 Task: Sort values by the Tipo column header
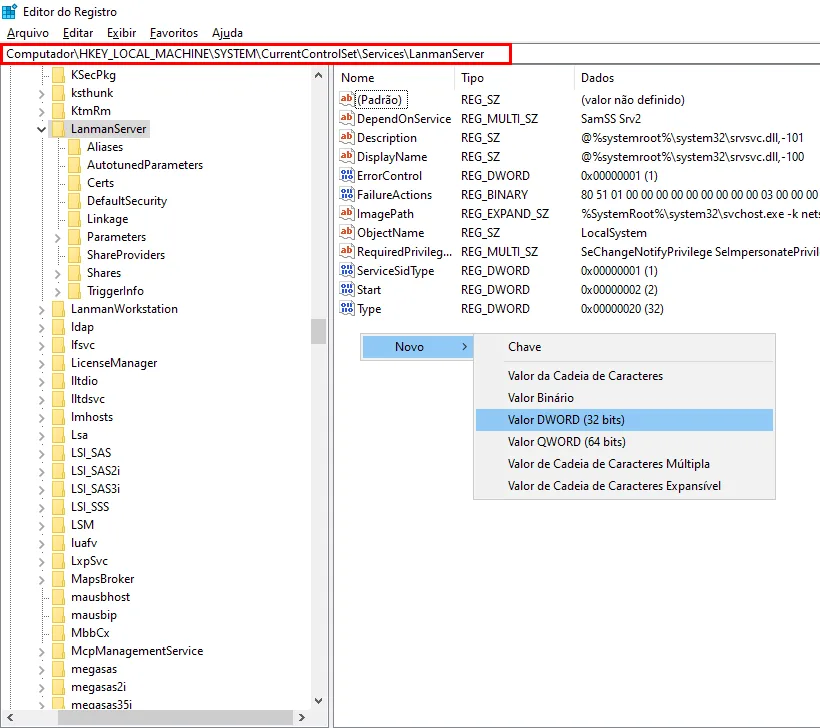pos(515,78)
